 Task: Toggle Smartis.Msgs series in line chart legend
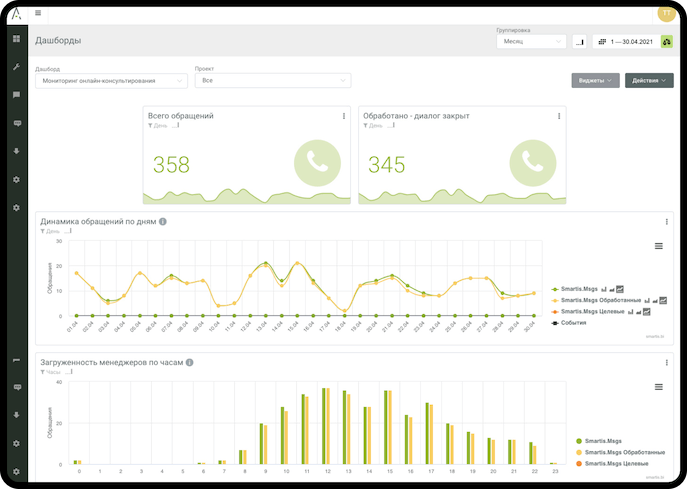(x=581, y=288)
